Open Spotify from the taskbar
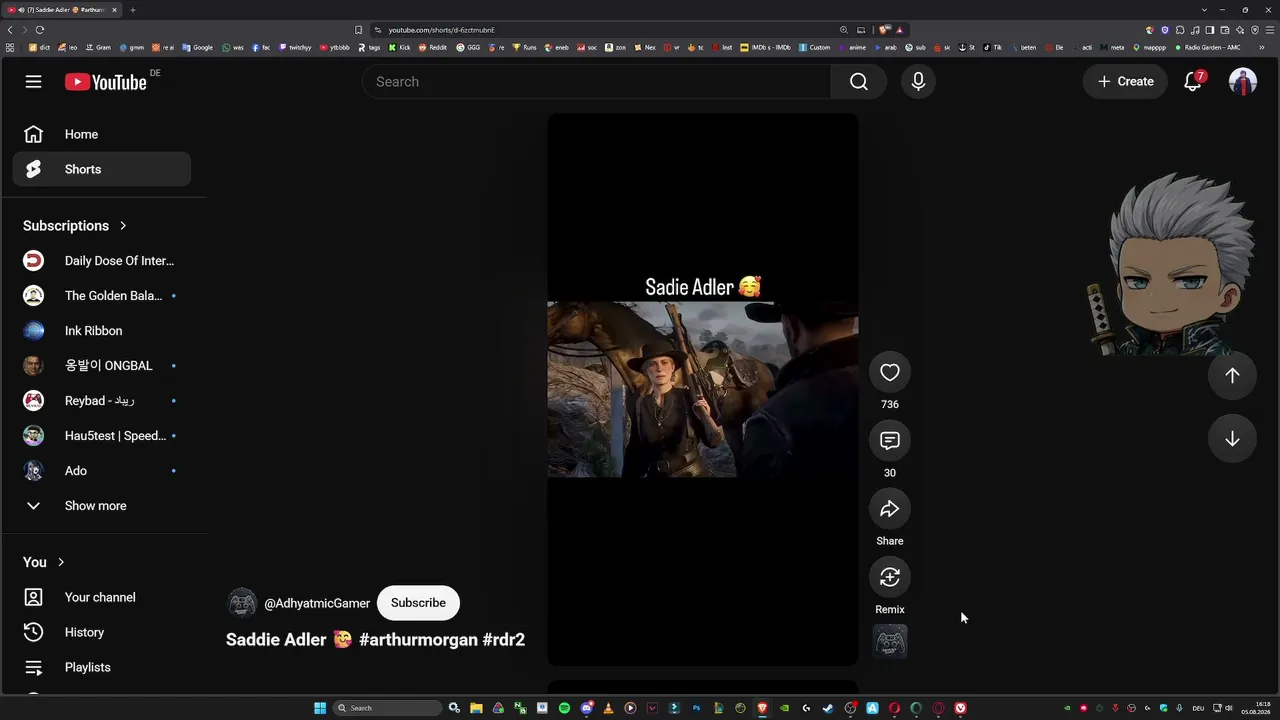This screenshot has height=720, width=1280. pyautogui.click(x=564, y=708)
